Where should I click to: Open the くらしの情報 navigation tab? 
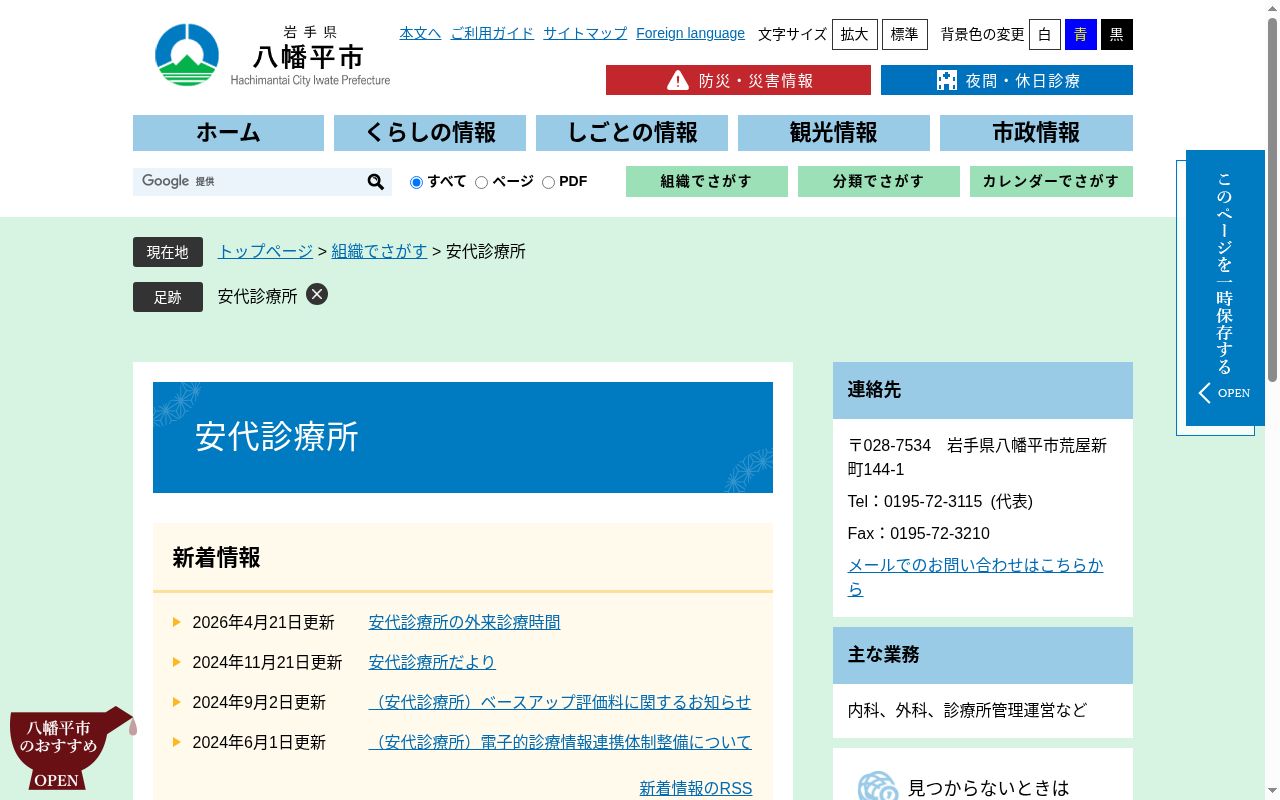[x=430, y=133]
